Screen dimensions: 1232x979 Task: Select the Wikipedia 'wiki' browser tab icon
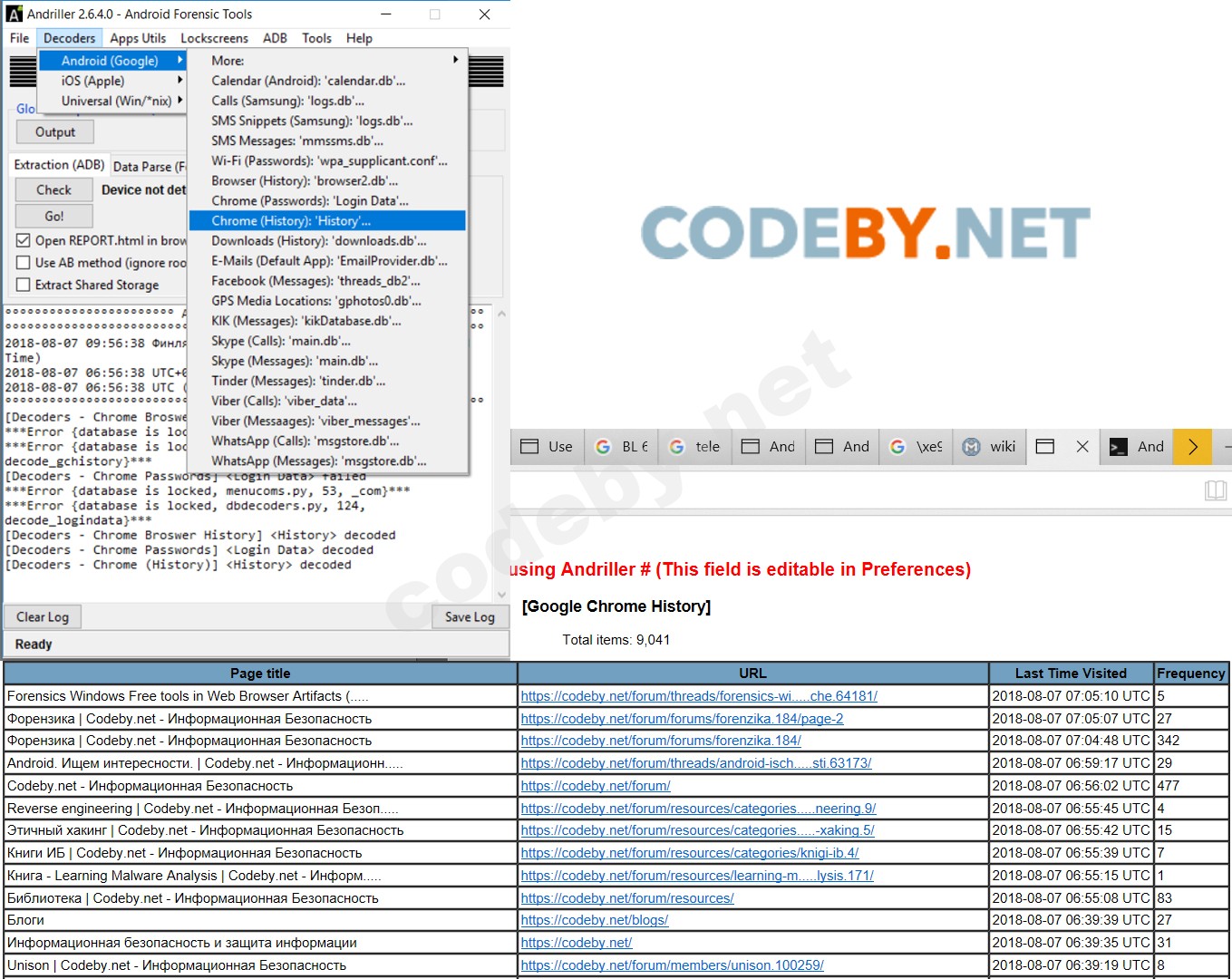[x=971, y=446]
